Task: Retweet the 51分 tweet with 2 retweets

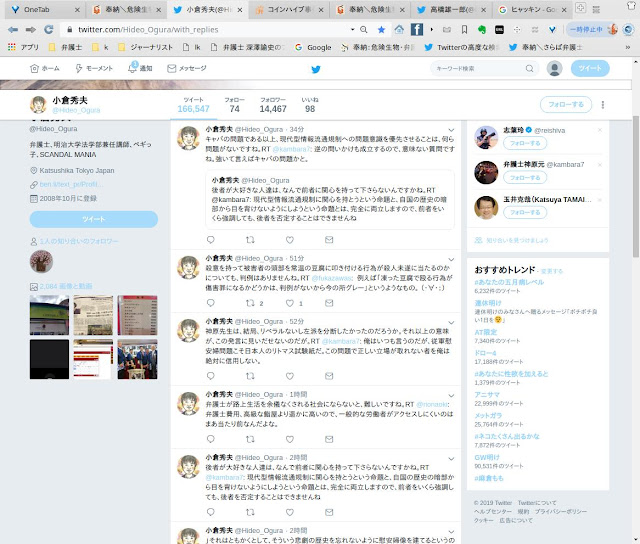Action: tap(250, 303)
